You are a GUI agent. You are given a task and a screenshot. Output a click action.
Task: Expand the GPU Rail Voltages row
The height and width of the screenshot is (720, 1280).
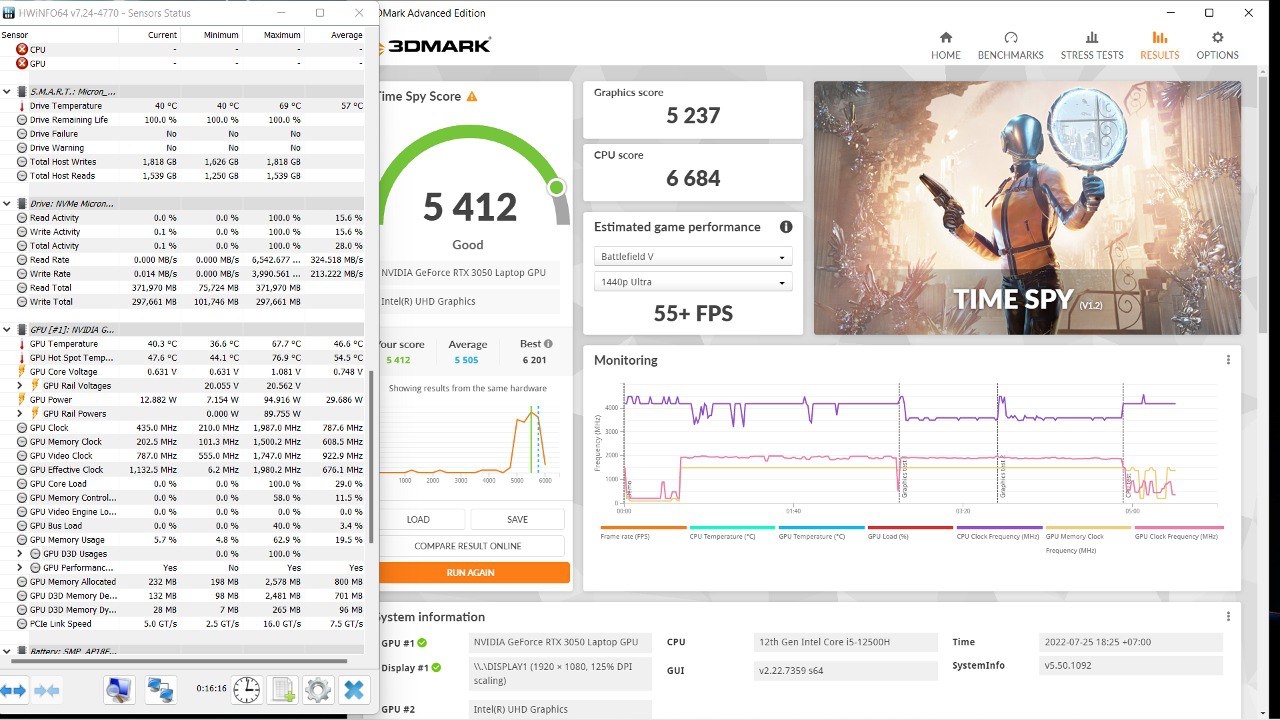pyautogui.click(x=20, y=385)
